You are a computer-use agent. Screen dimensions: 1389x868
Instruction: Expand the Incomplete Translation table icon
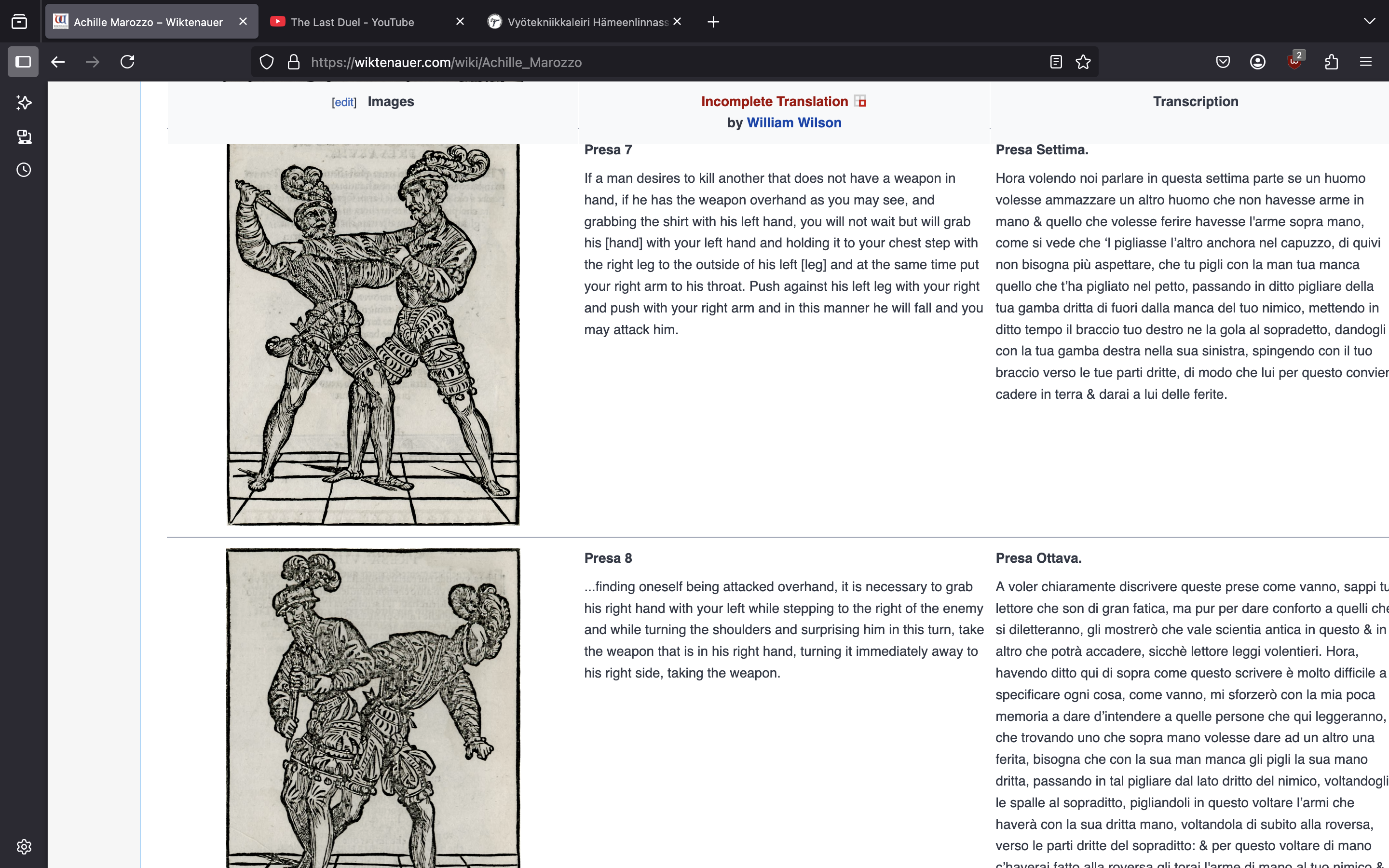860,102
